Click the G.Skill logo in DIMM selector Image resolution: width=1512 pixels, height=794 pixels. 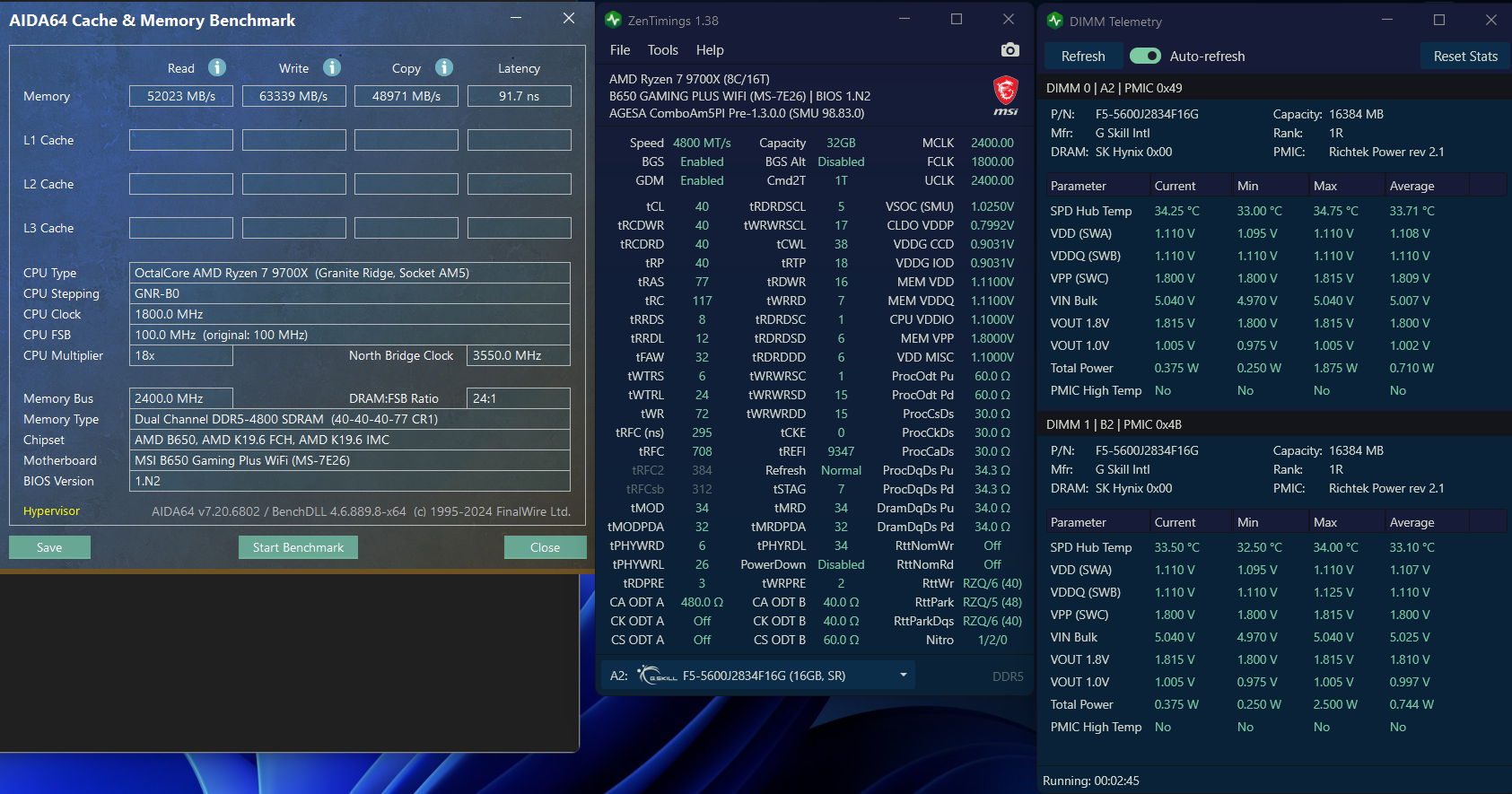click(x=657, y=676)
